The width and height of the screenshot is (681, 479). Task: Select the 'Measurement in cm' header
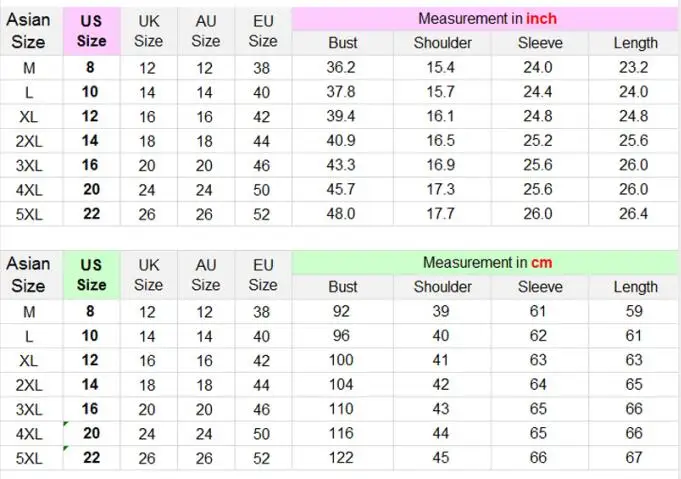(487, 263)
